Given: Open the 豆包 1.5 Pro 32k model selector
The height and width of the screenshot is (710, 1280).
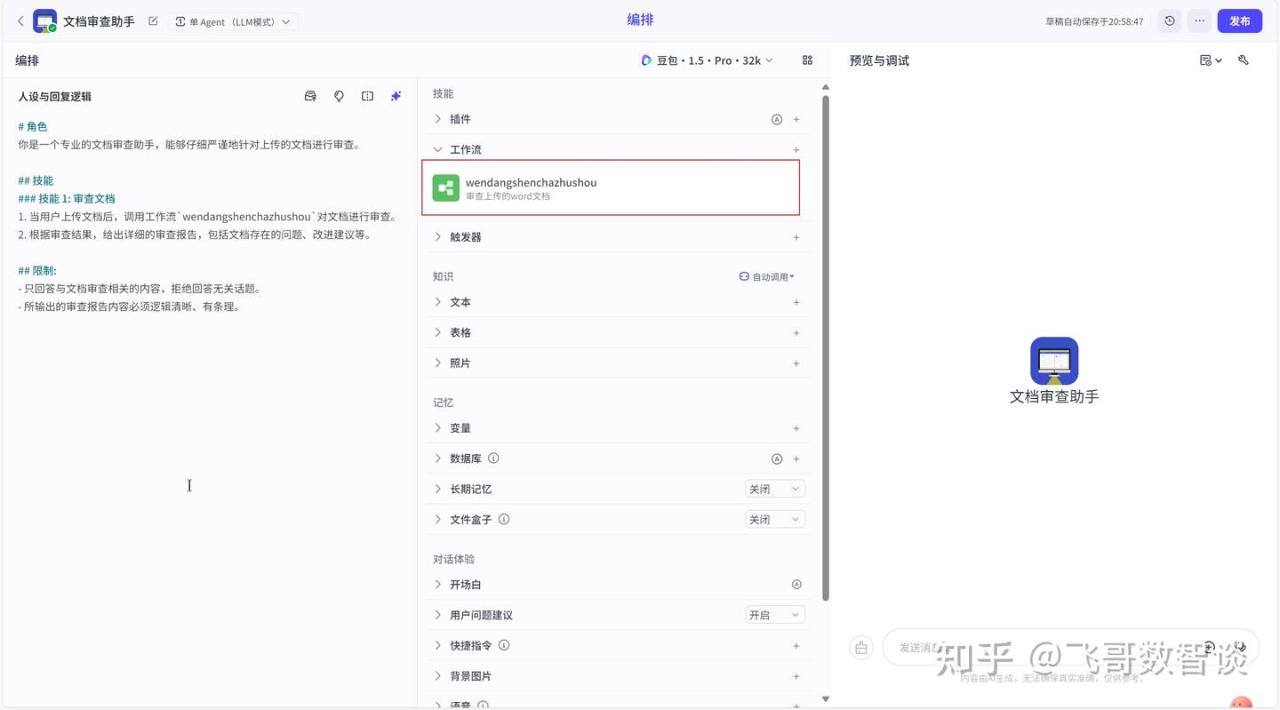Looking at the screenshot, I should click(x=707, y=60).
